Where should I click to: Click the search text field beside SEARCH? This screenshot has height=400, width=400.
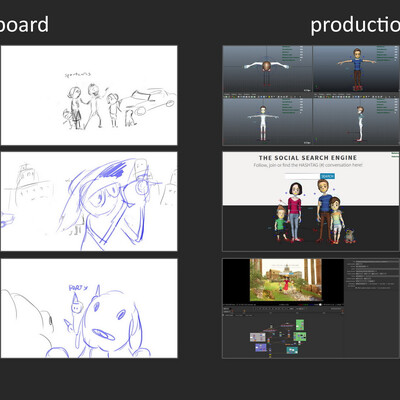click(302, 176)
